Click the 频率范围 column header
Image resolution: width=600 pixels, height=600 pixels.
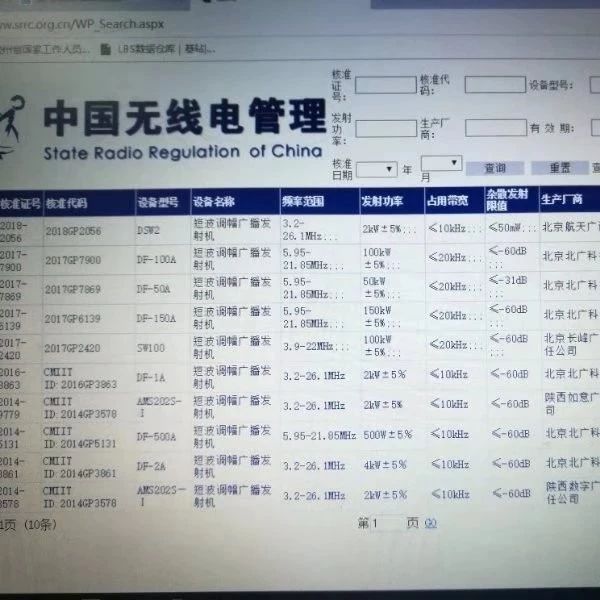(x=303, y=201)
